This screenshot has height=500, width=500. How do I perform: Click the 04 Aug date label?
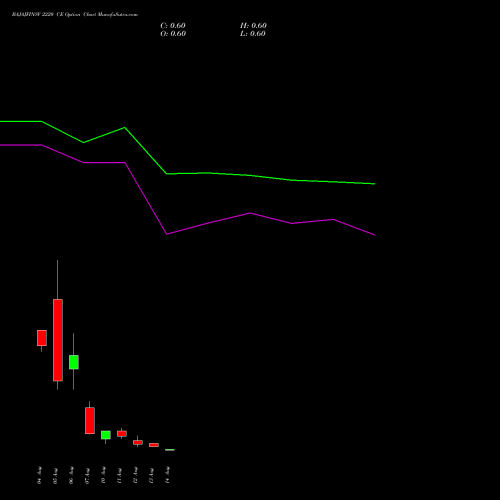pyautogui.click(x=39, y=475)
